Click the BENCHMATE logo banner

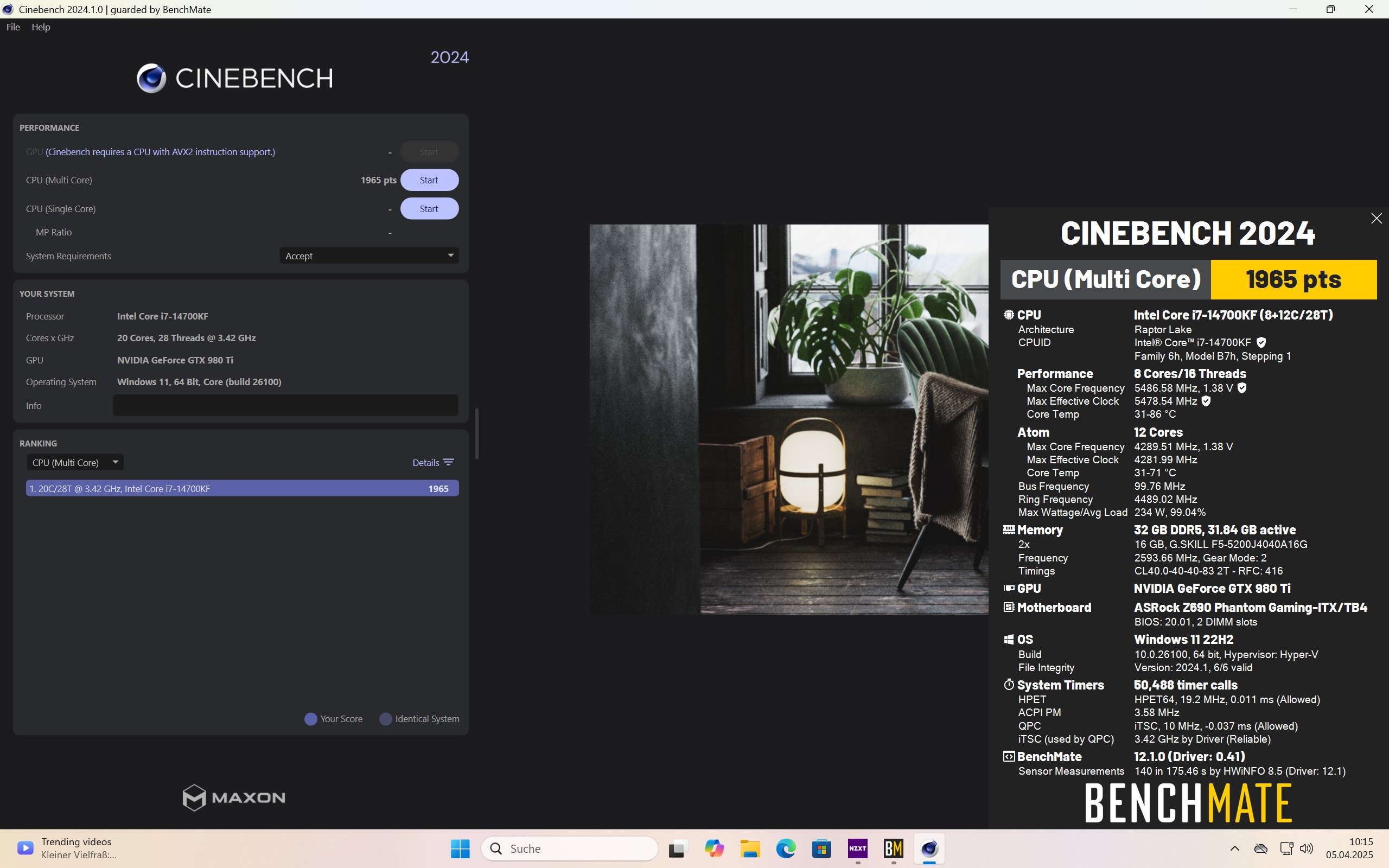click(x=1188, y=803)
